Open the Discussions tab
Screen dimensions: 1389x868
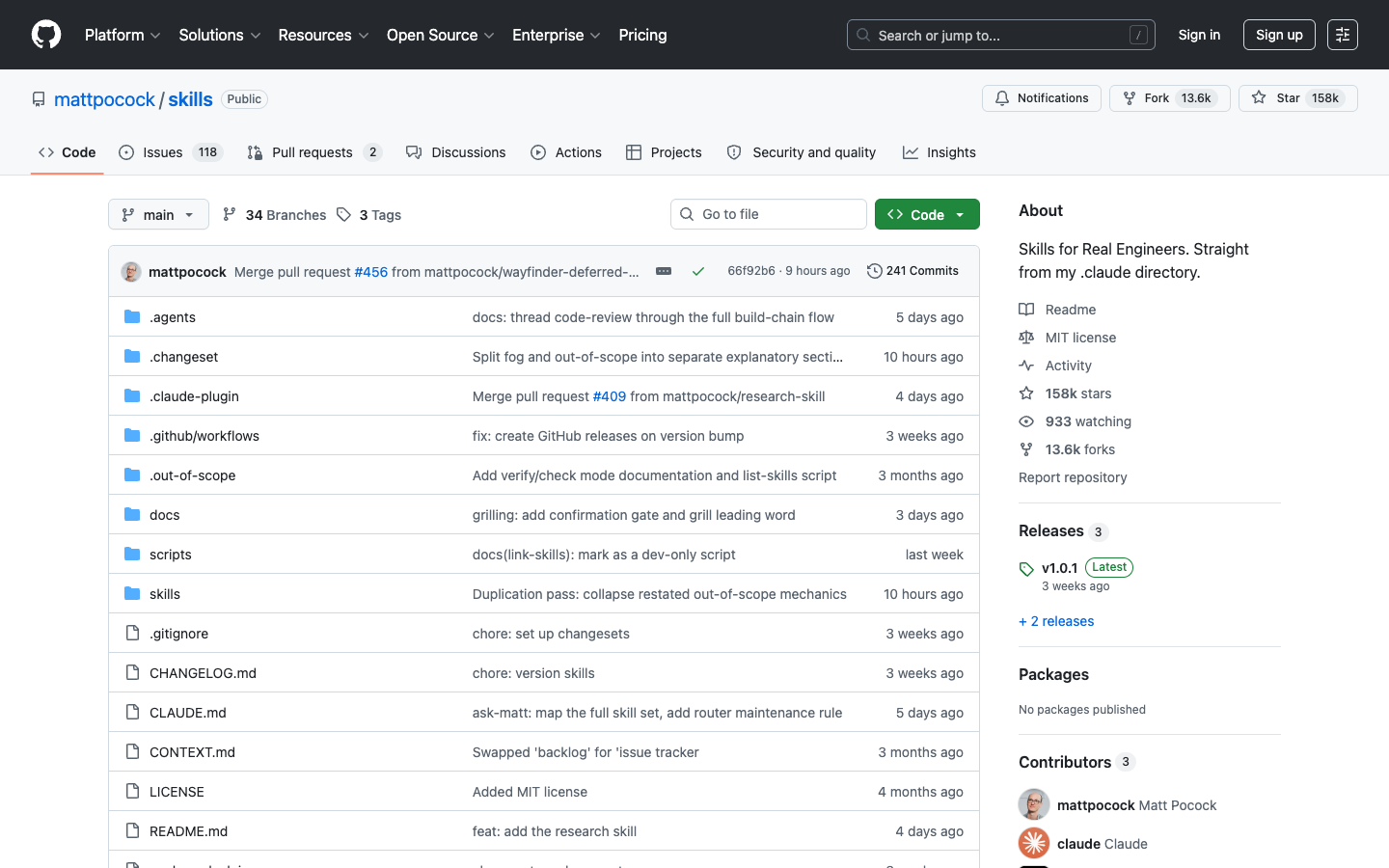(x=456, y=152)
